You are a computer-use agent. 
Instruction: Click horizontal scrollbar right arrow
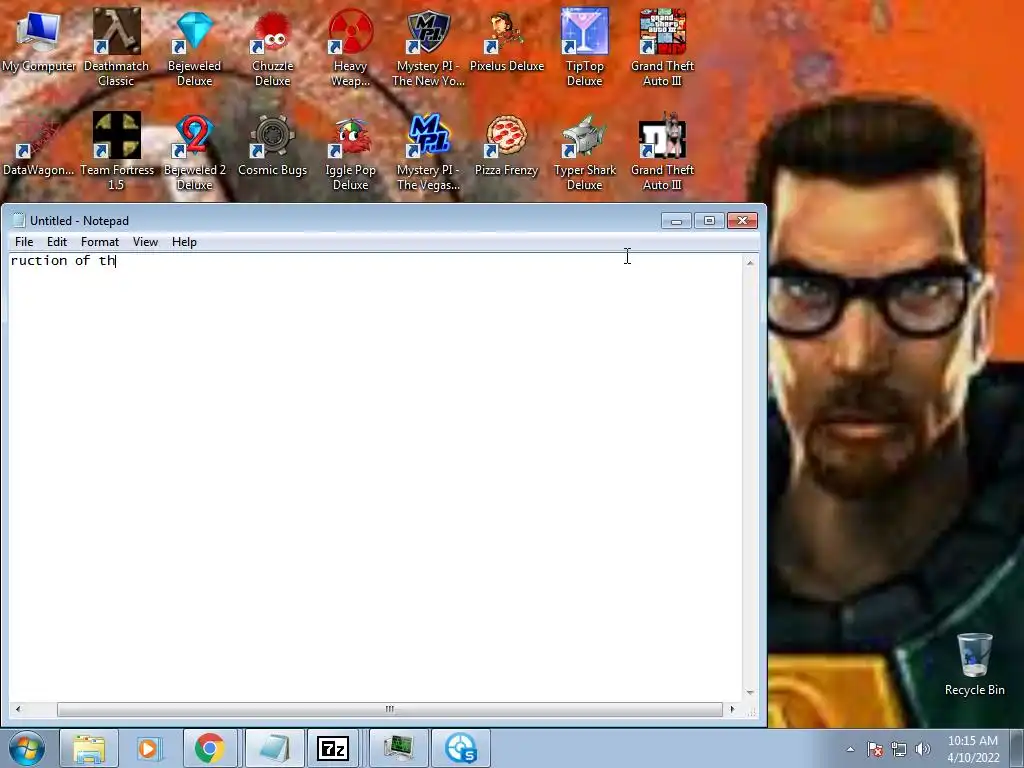[732, 709]
